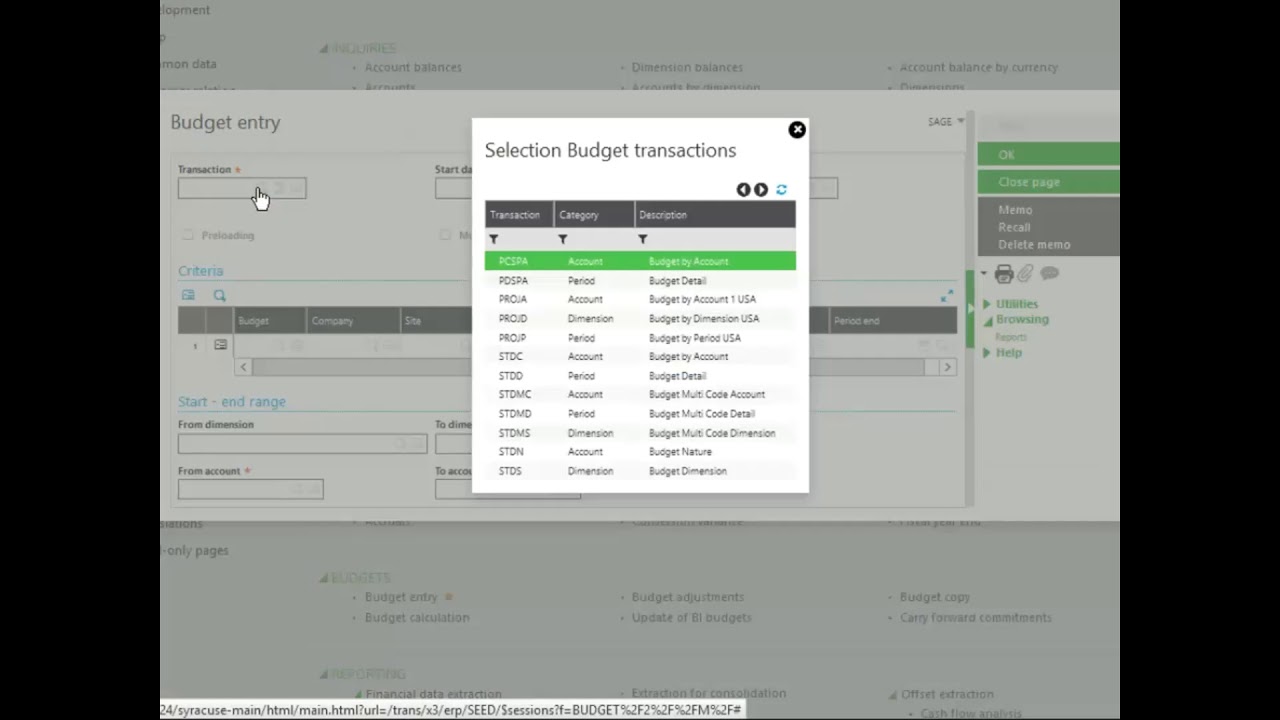This screenshot has width=1280, height=720.
Task: Click Budget Multi Code Detail description
Action: (702, 414)
